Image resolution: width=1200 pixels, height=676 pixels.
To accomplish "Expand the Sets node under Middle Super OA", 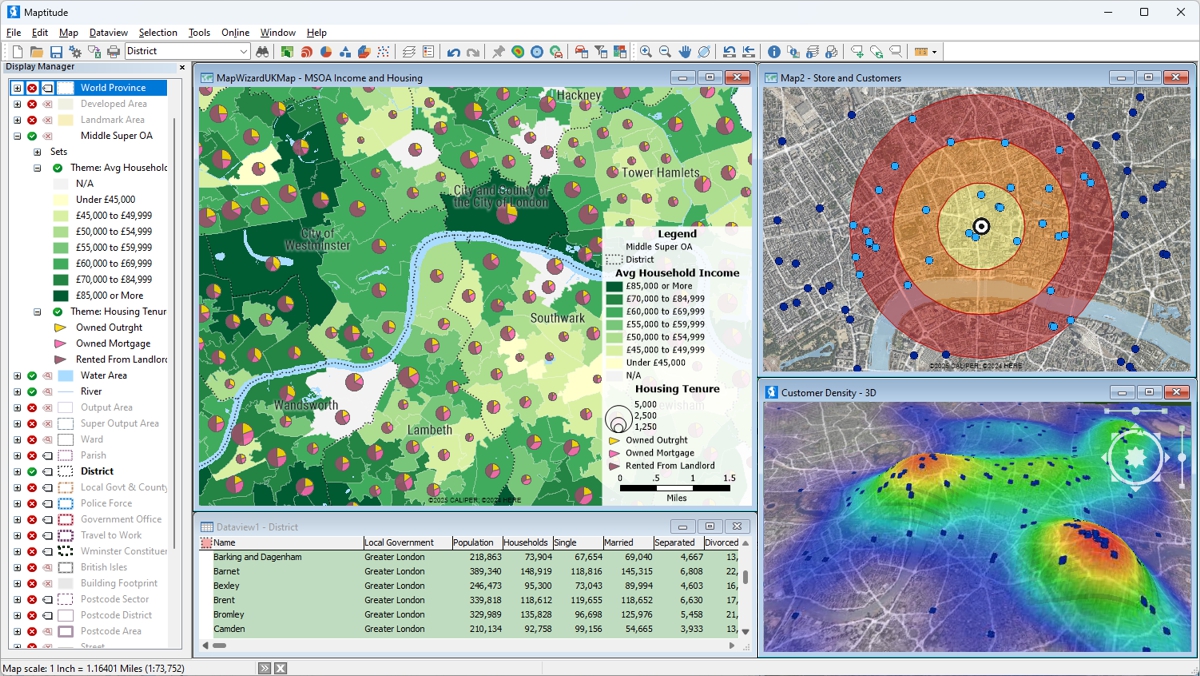I will point(36,151).
